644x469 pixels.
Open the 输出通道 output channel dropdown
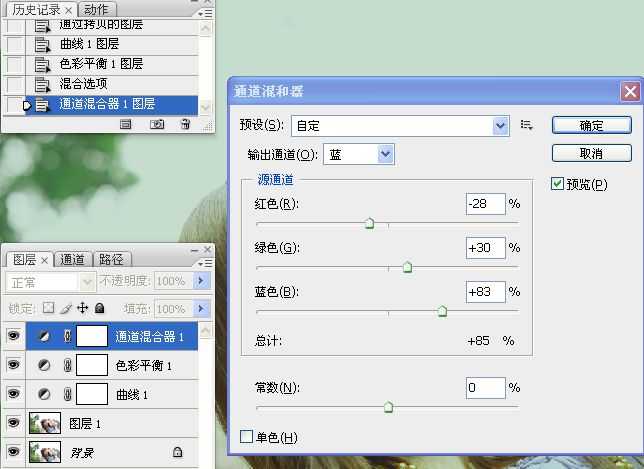385,154
